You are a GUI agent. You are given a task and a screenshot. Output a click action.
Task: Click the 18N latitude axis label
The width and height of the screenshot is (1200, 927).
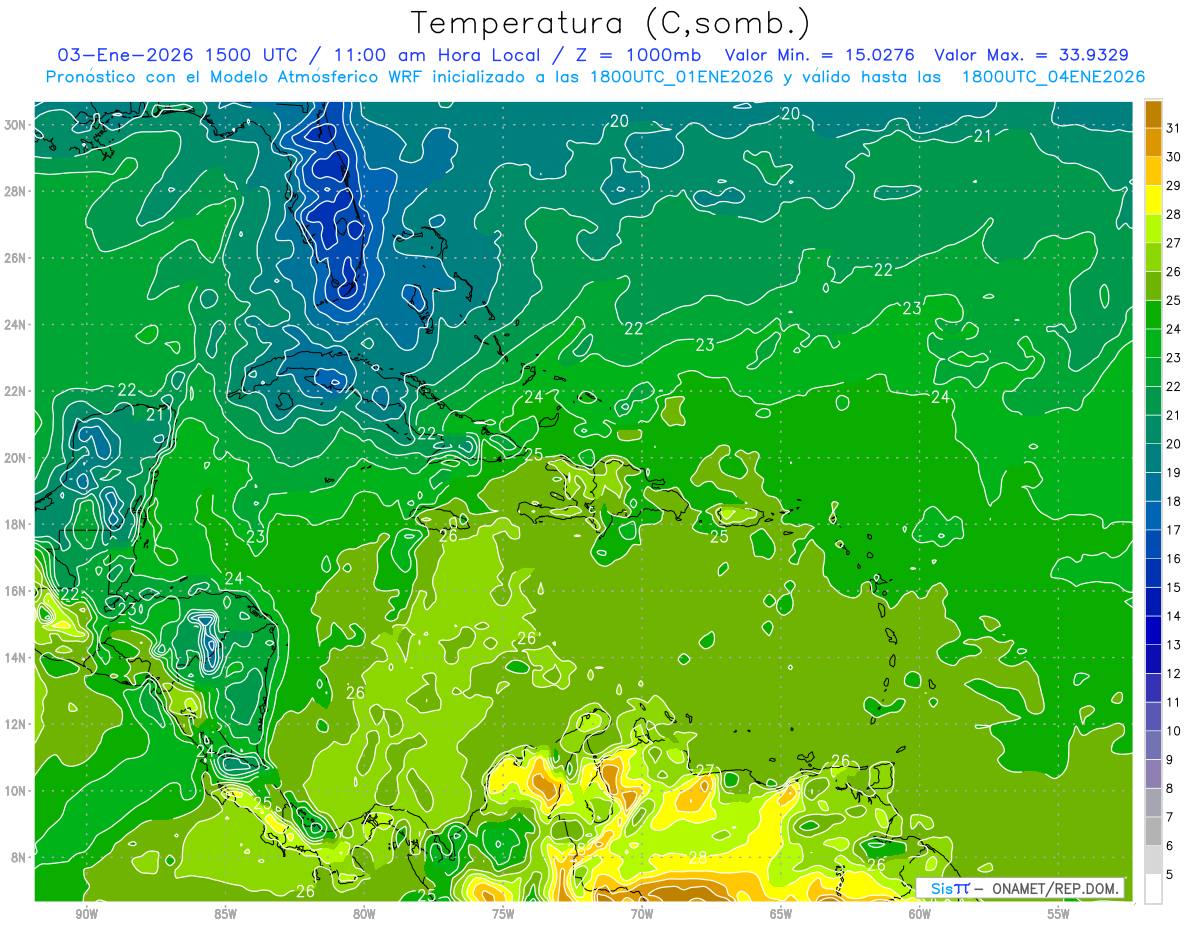[17, 524]
